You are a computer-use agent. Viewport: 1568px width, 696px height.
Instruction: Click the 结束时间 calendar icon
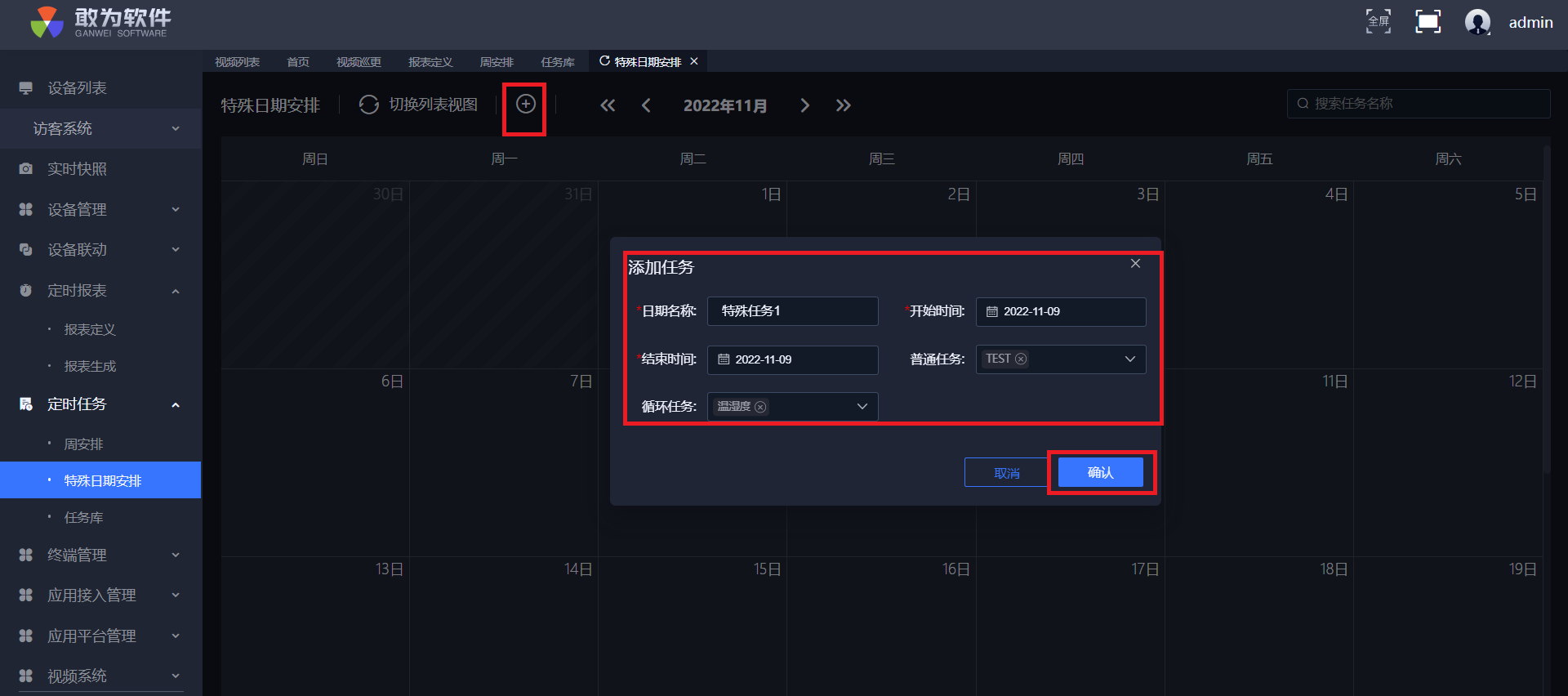pos(724,359)
